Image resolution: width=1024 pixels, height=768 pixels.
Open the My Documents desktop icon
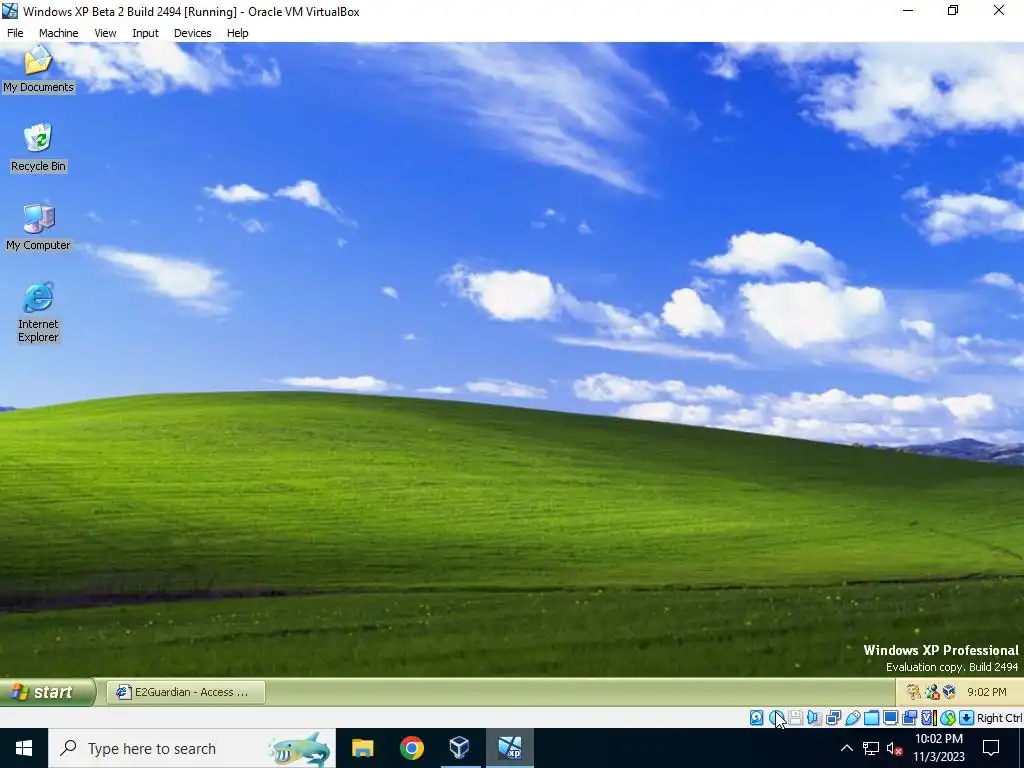(38, 69)
